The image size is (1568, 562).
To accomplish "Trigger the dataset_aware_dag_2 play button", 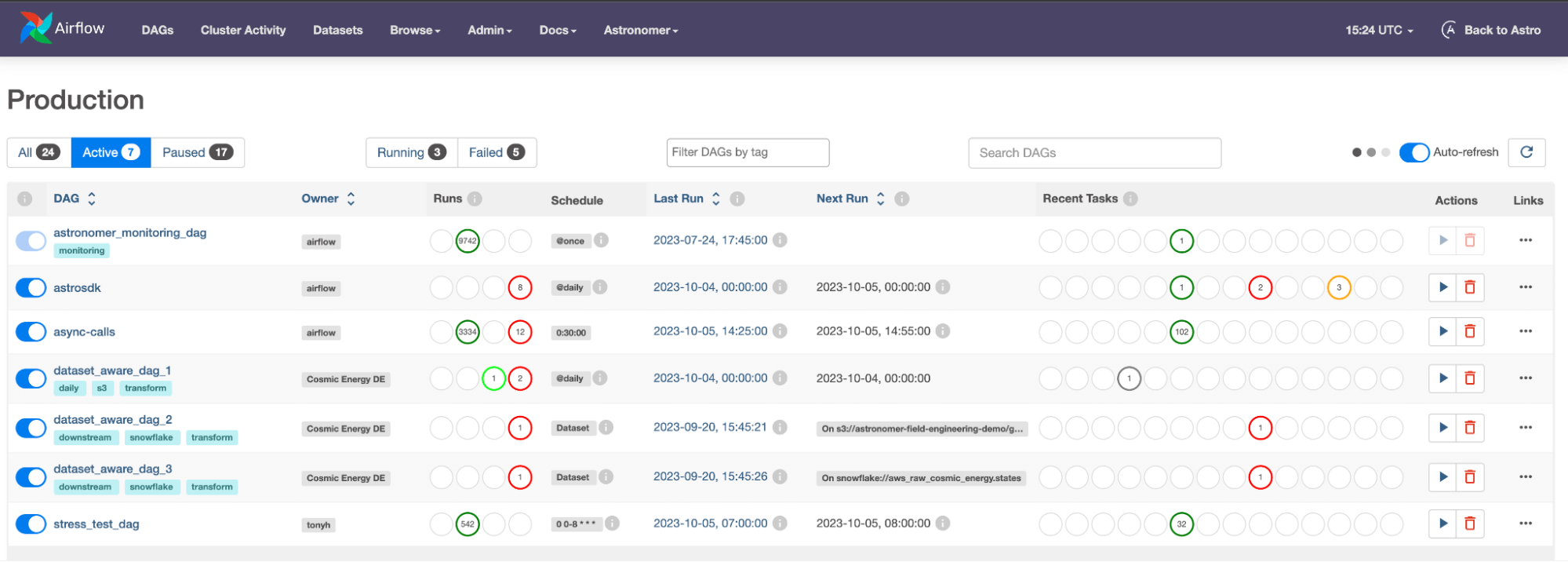I will tap(1442, 428).
